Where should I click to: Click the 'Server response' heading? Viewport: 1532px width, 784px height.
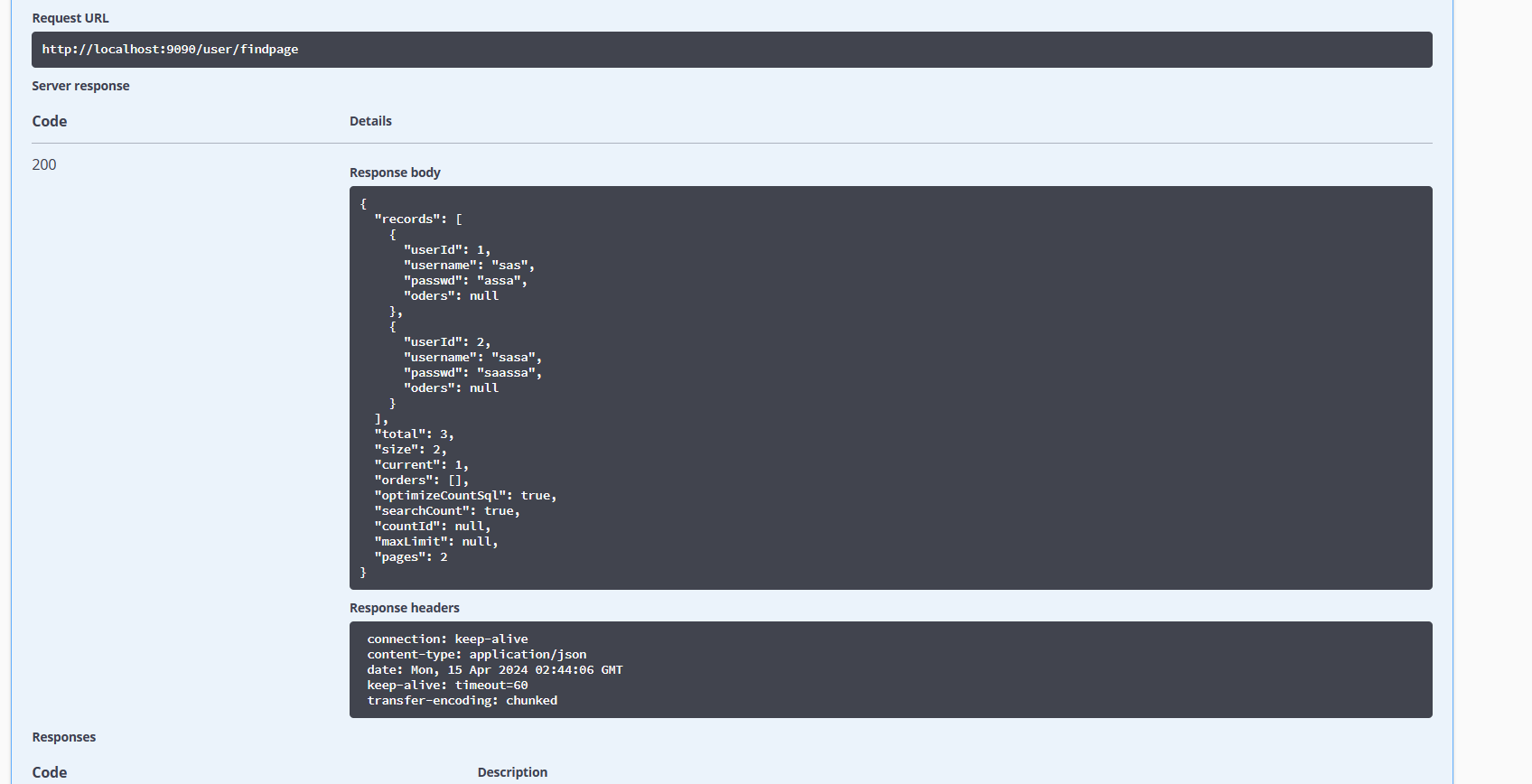click(80, 86)
